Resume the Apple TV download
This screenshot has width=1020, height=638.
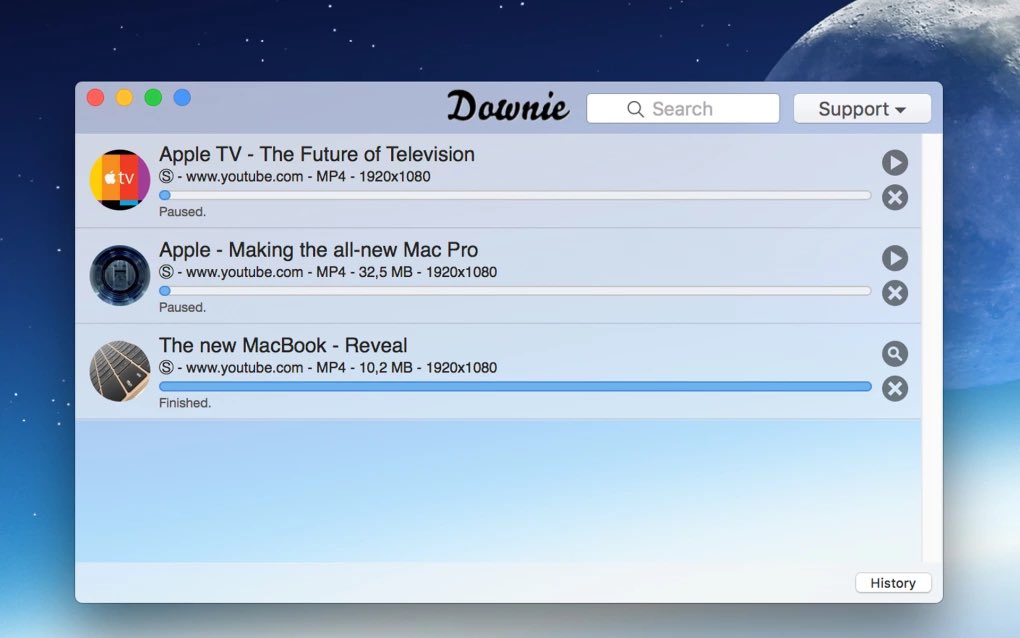coord(894,163)
